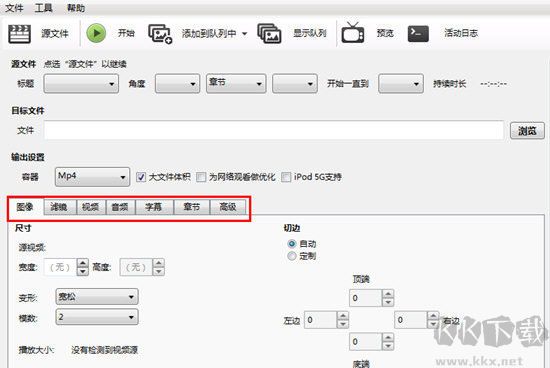Open the queue via the 显示队列 icon
Image resolution: width=550 pixels, height=368 pixels.
pos(269,33)
